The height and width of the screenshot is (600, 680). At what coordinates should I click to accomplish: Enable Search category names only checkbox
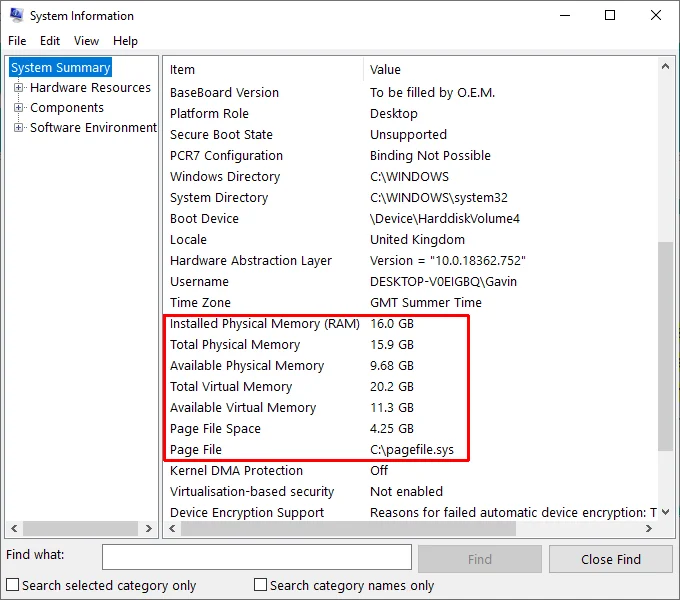[x=260, y=585]
